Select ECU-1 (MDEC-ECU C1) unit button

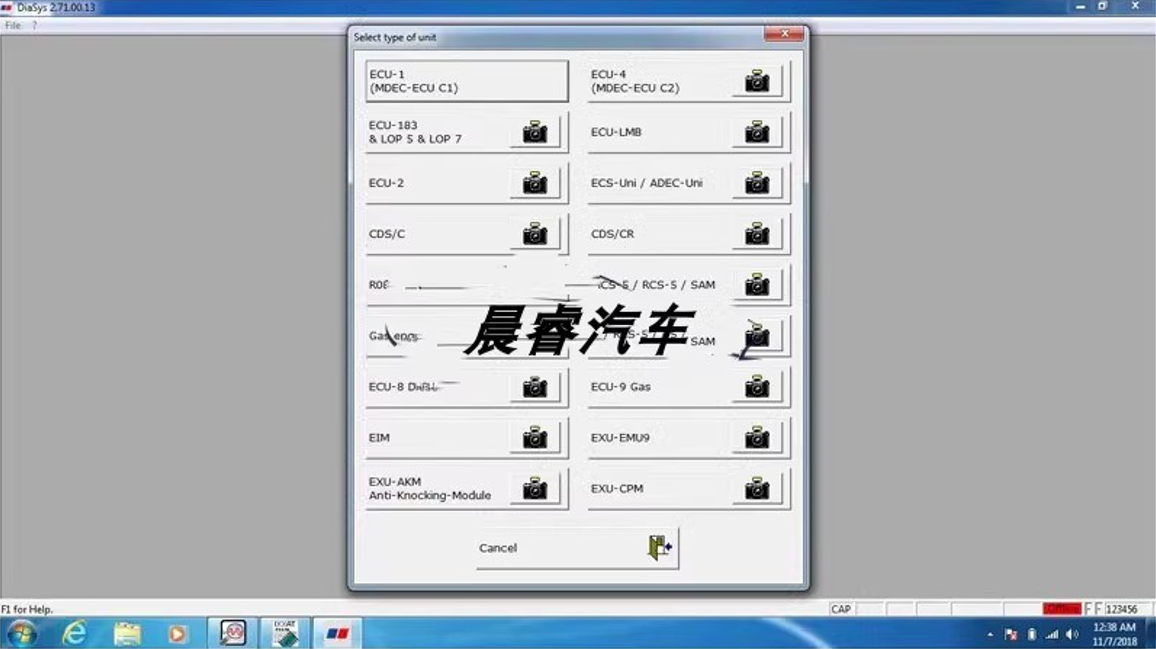pyautogui.click(x=467, y=81)
